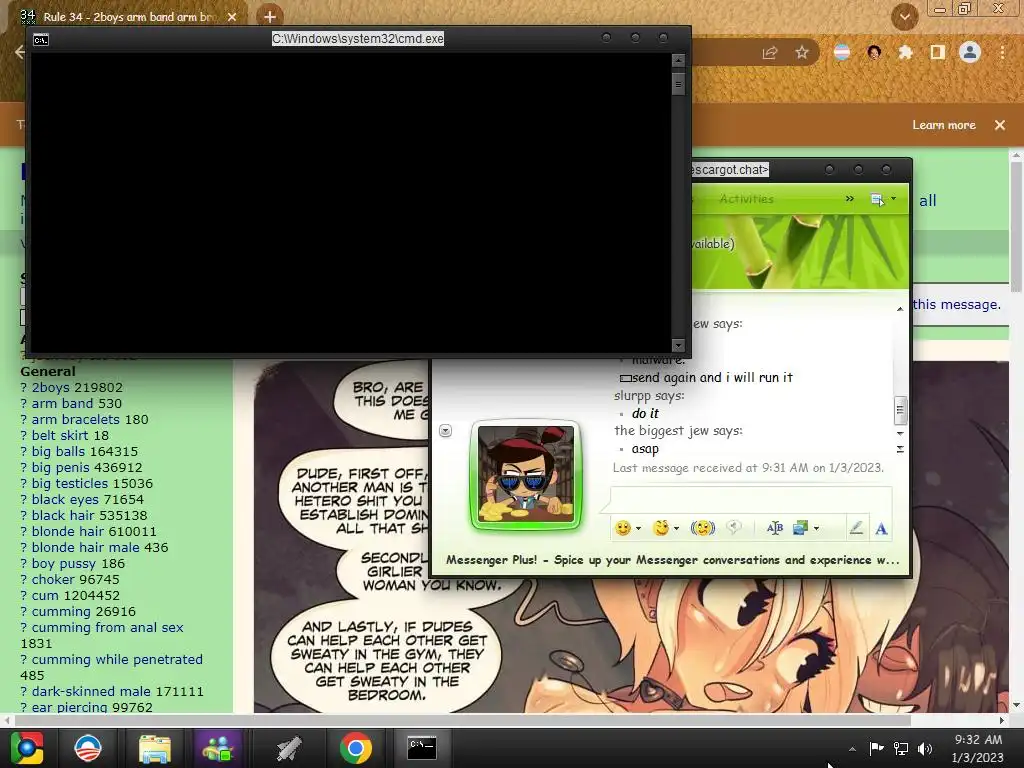The image size is (1024, 768).
Task: Switch to handwriting pen mode
Action: click(x=856, y=528)
